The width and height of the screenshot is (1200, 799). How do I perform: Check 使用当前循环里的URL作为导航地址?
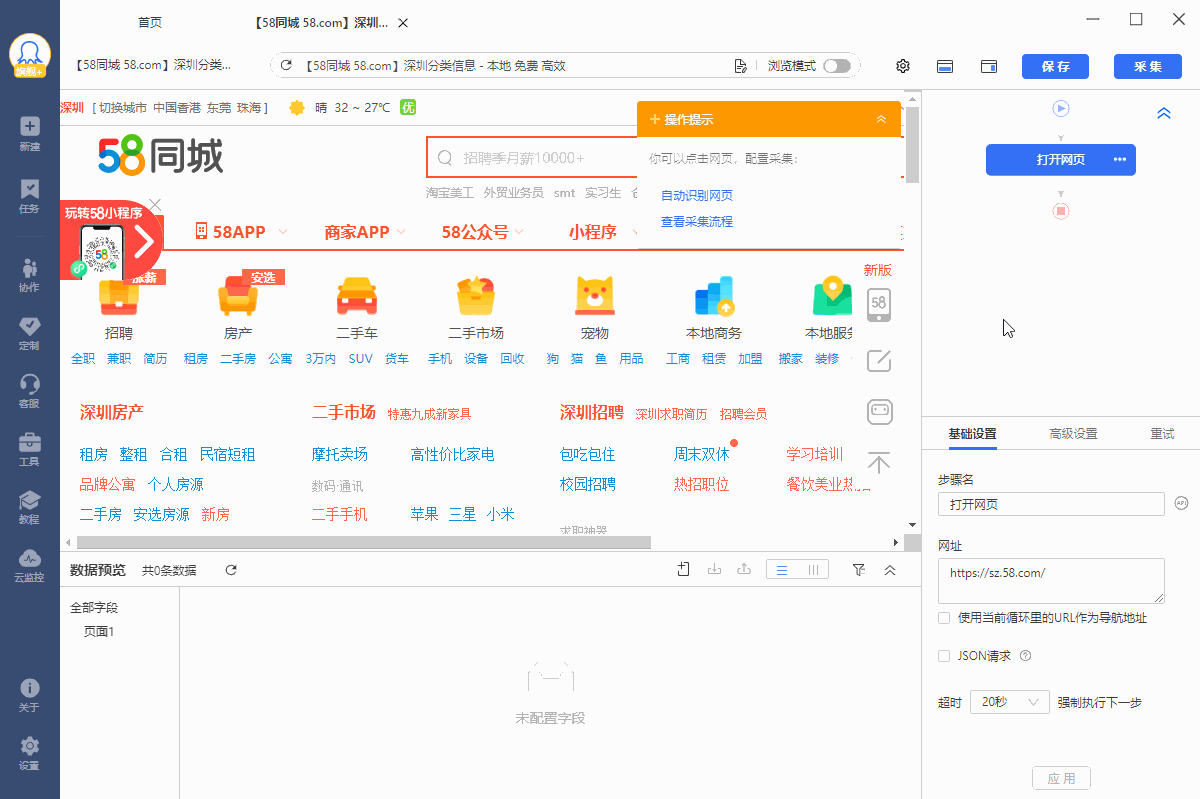coord(944,618)
